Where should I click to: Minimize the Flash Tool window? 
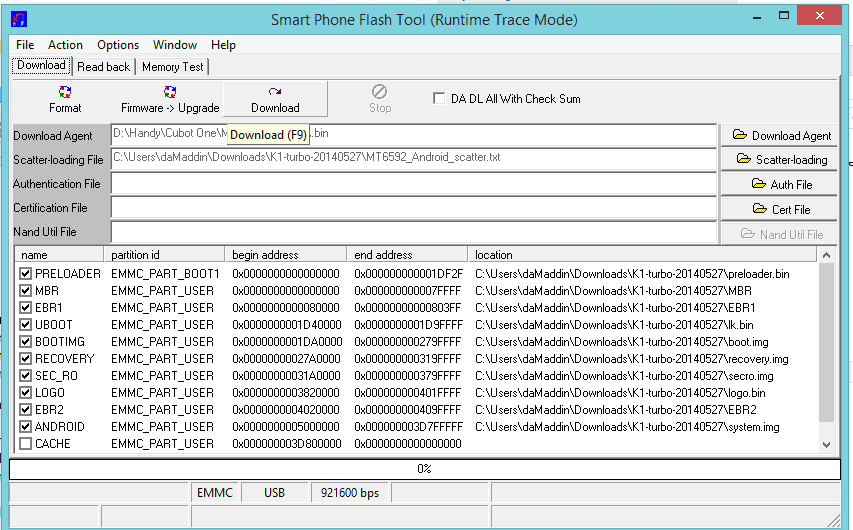coord(757,17)
